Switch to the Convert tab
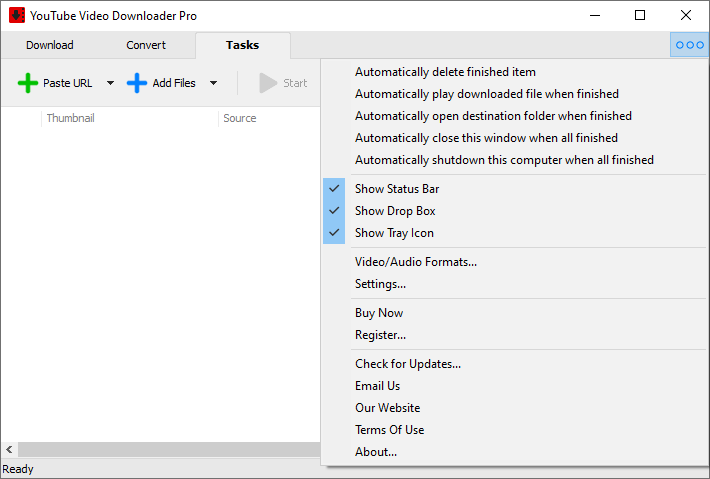The height and width of the screenshot is (479, 710). (x=146, y=45)
